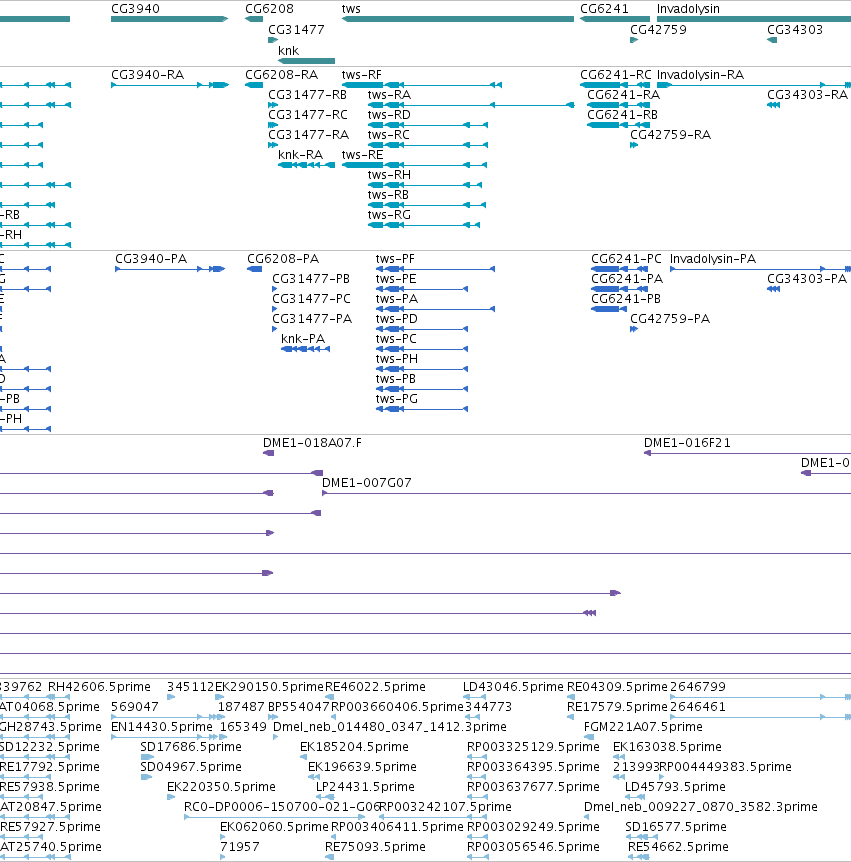Select protein label CG6241-PC
Image resolution: width=851 pixels, height=862 pixels.
click(x=626, y=259)
